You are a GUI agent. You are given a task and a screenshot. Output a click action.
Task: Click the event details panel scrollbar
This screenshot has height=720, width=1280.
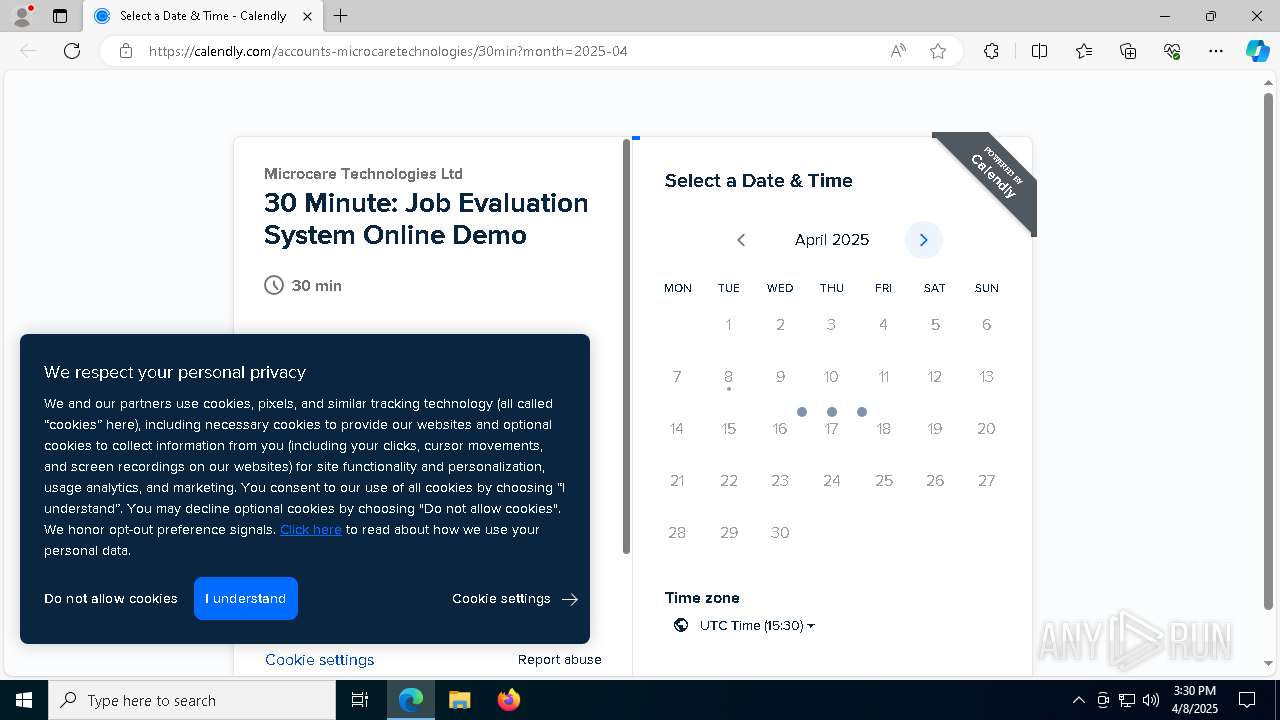click(x=627, y=347)
